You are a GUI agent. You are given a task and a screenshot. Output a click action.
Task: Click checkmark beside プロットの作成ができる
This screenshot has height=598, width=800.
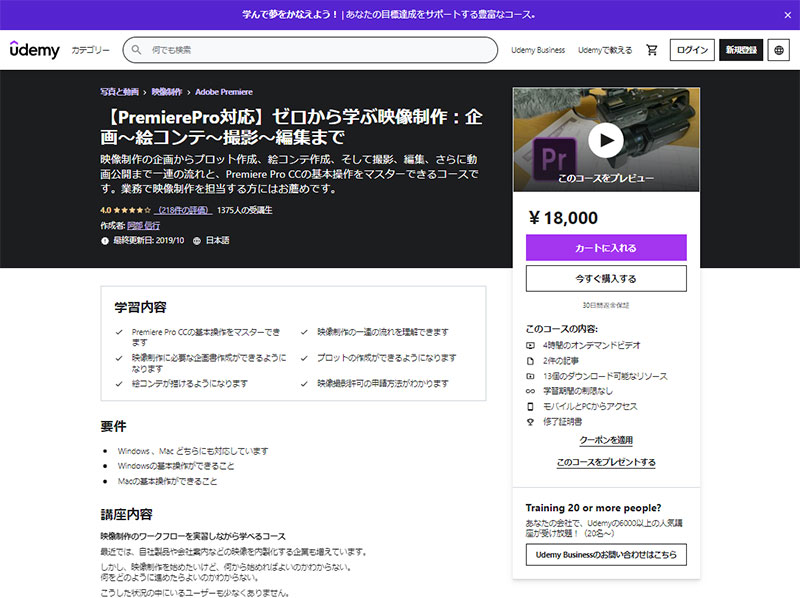point(304,358)
